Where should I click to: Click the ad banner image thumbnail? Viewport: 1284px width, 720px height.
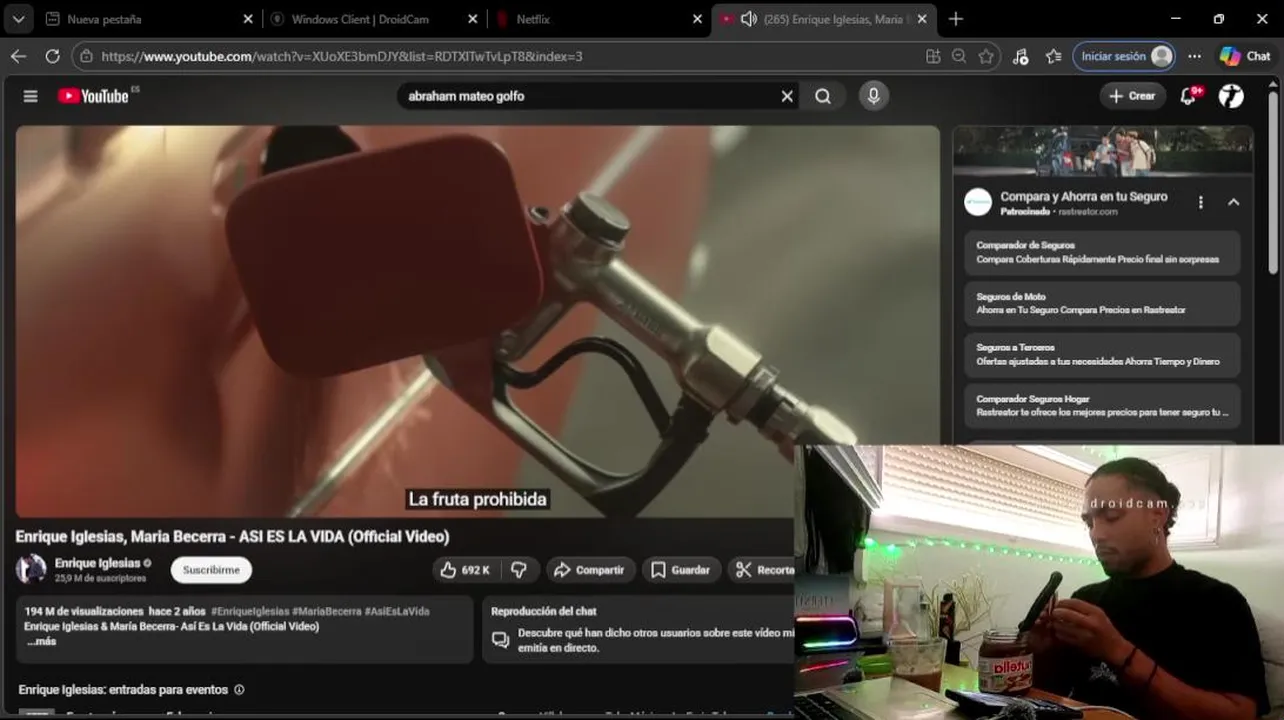(x=1102, y=151)
